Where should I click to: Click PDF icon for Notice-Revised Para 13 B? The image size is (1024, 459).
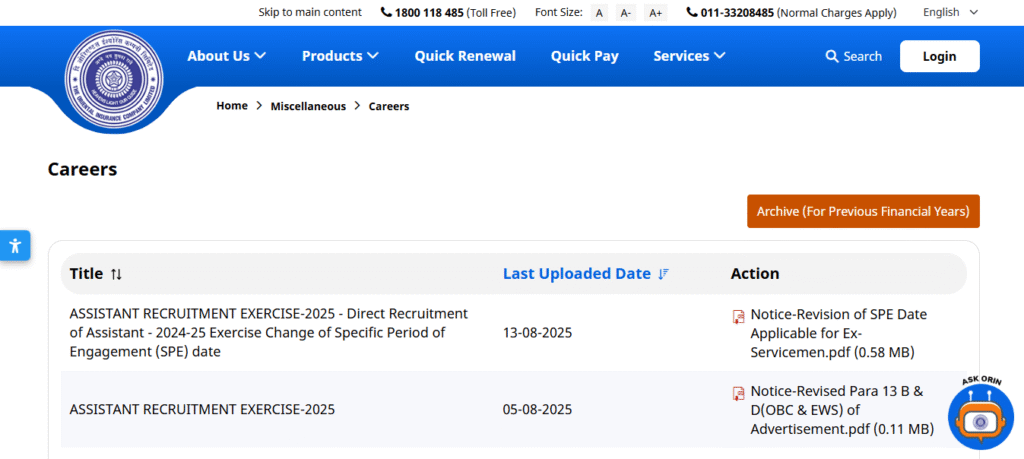pyautogui.click(x=738, y=393)
